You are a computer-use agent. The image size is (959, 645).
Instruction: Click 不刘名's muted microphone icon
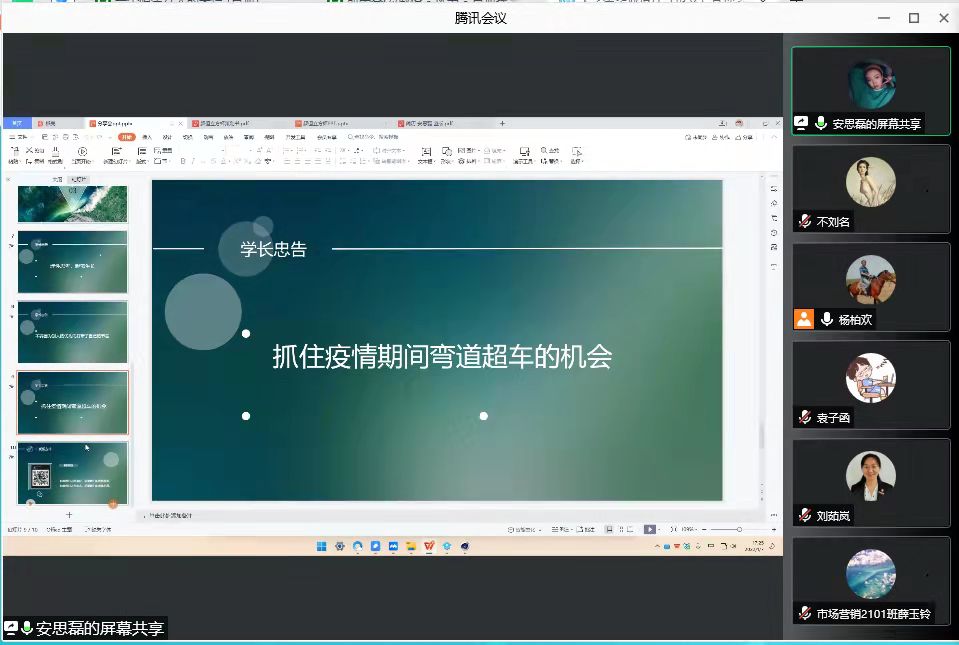click(x=804, y=221)
